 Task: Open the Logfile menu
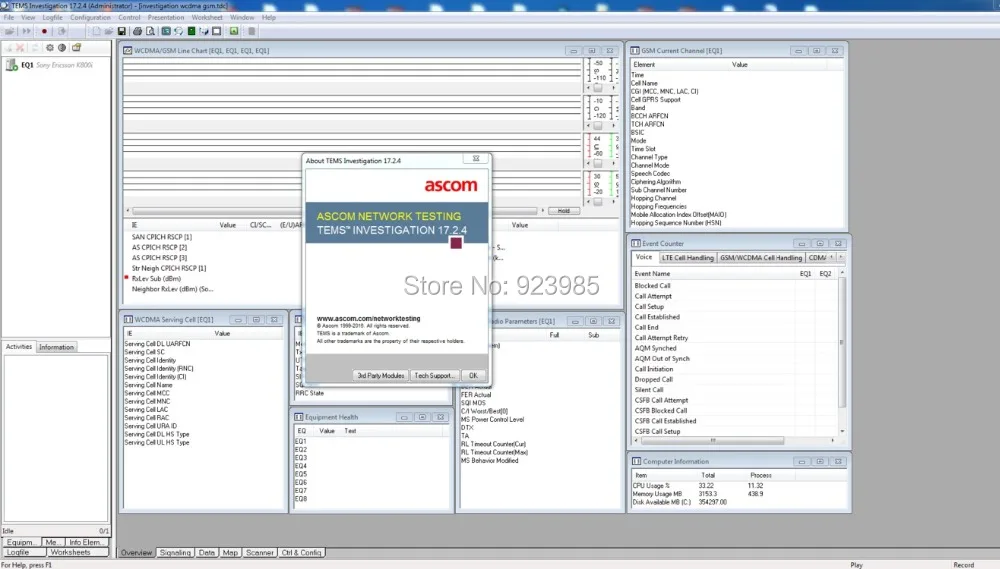(x=52, y=18)
